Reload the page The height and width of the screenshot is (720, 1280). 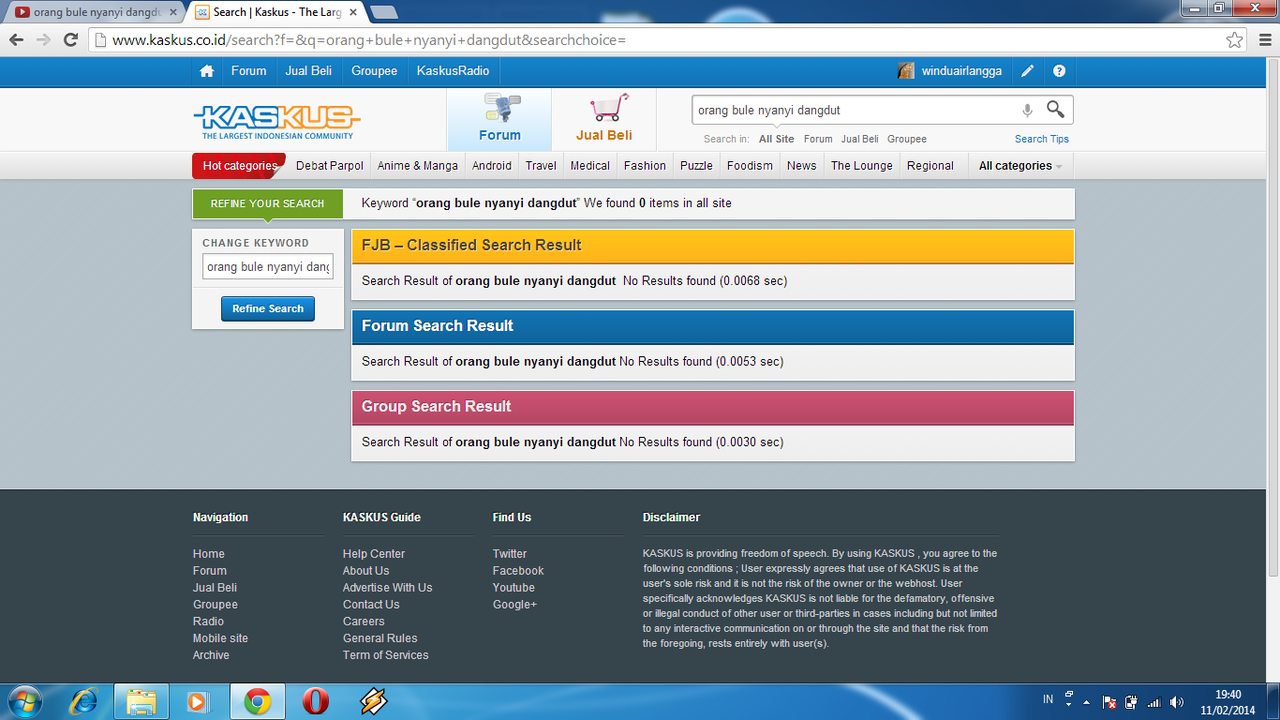[x=70, y=40]
